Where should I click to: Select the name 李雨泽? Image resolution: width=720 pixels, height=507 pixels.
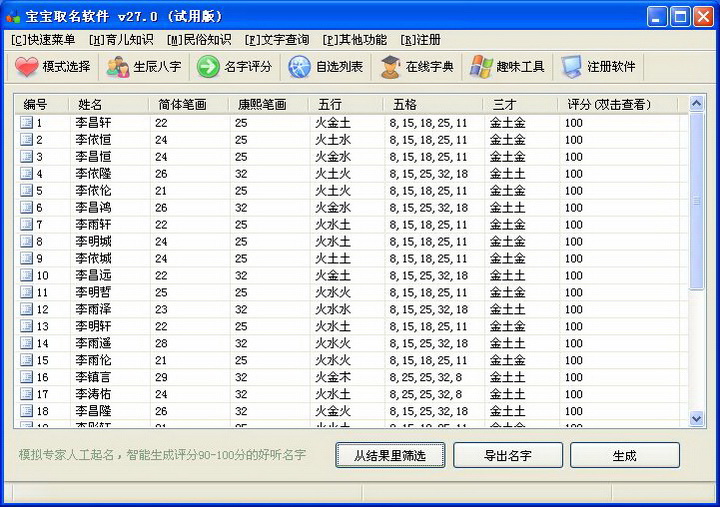[93, 310]
